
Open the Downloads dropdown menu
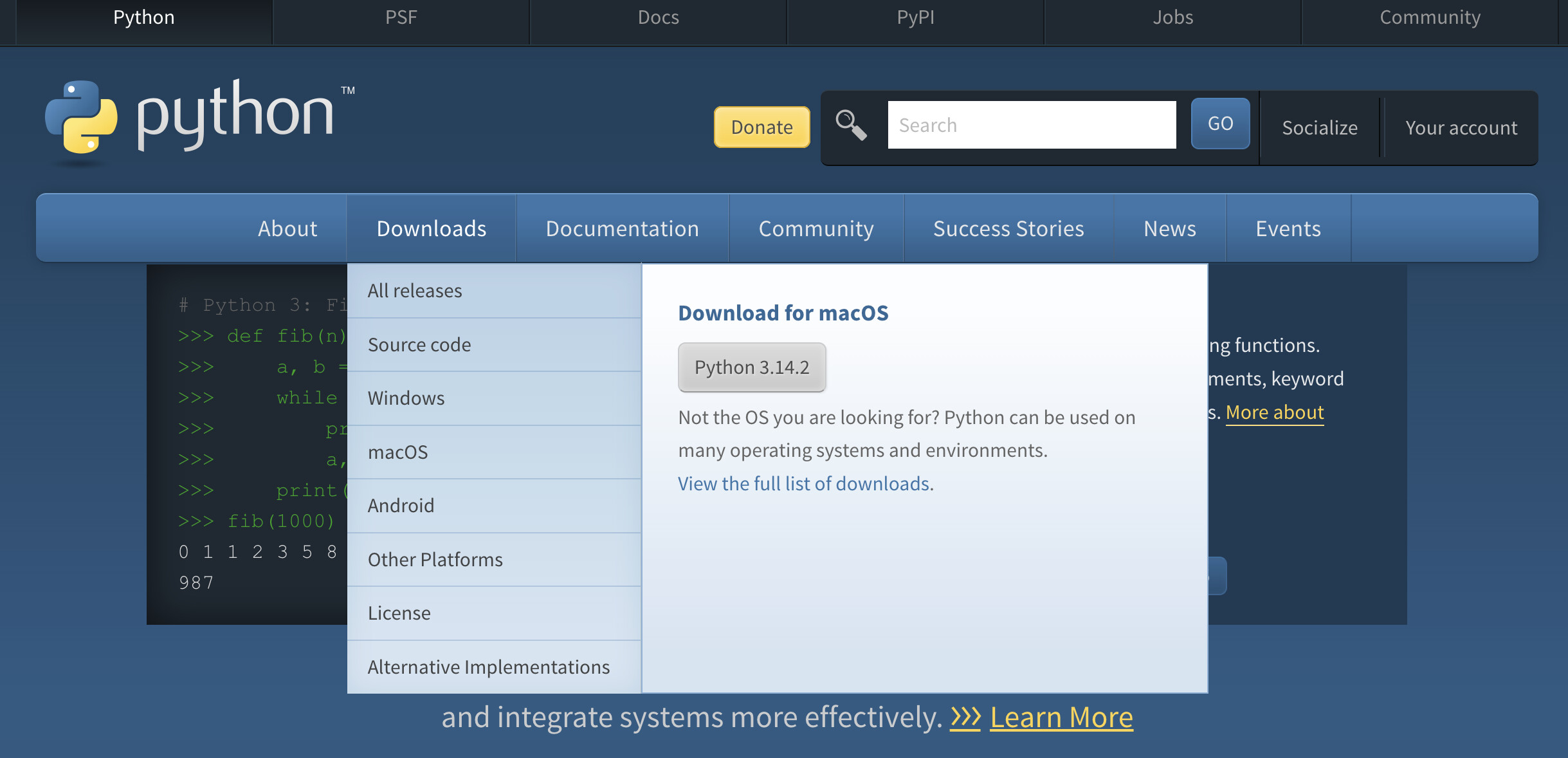click(431, 228)
